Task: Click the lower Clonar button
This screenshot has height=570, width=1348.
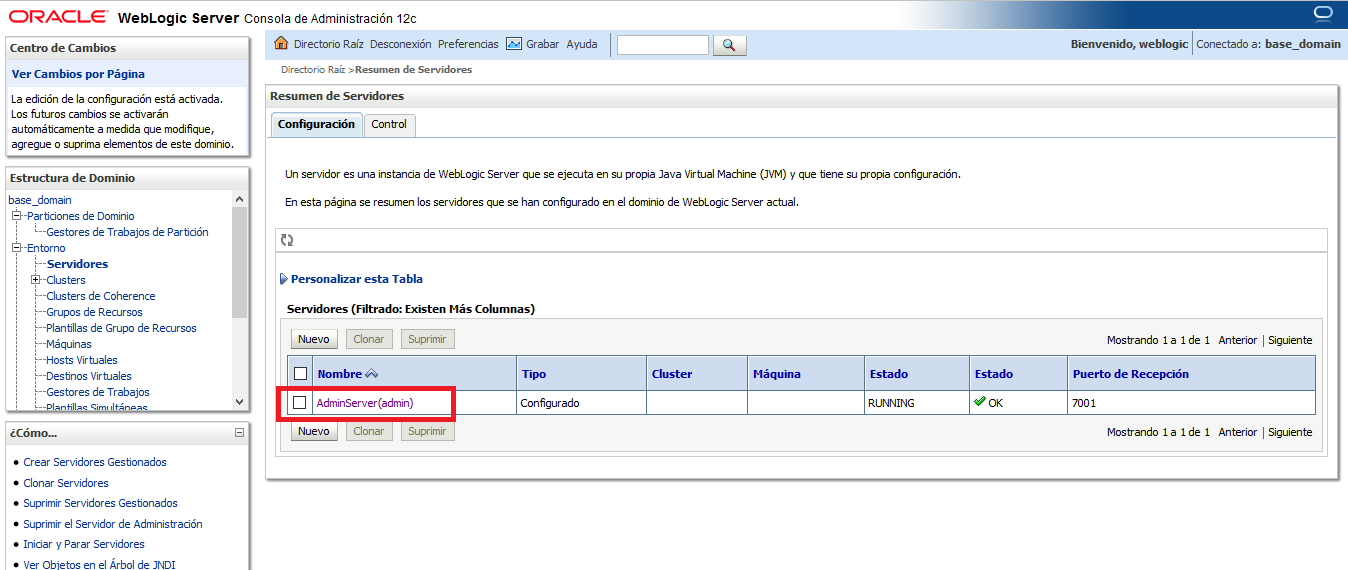Action: pos(369,431)
